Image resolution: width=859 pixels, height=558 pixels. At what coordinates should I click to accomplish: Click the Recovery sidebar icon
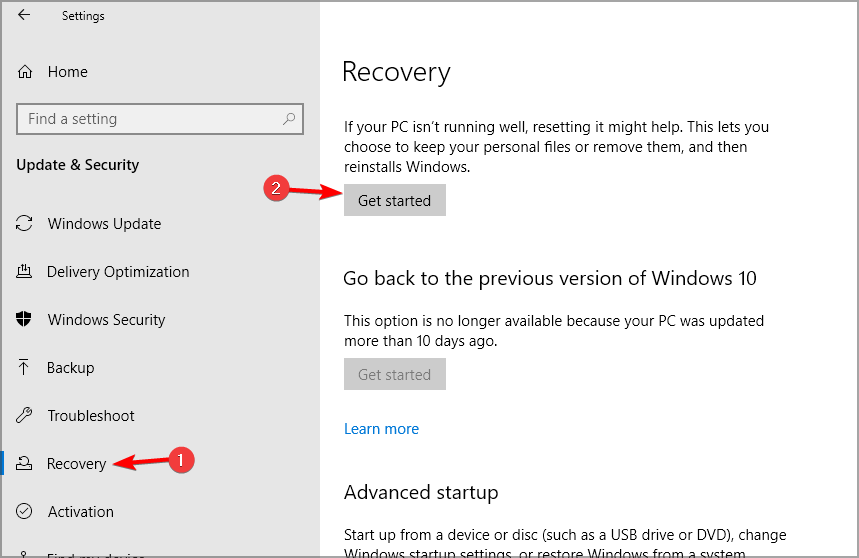pyautogui.click(x=24, y=463)
